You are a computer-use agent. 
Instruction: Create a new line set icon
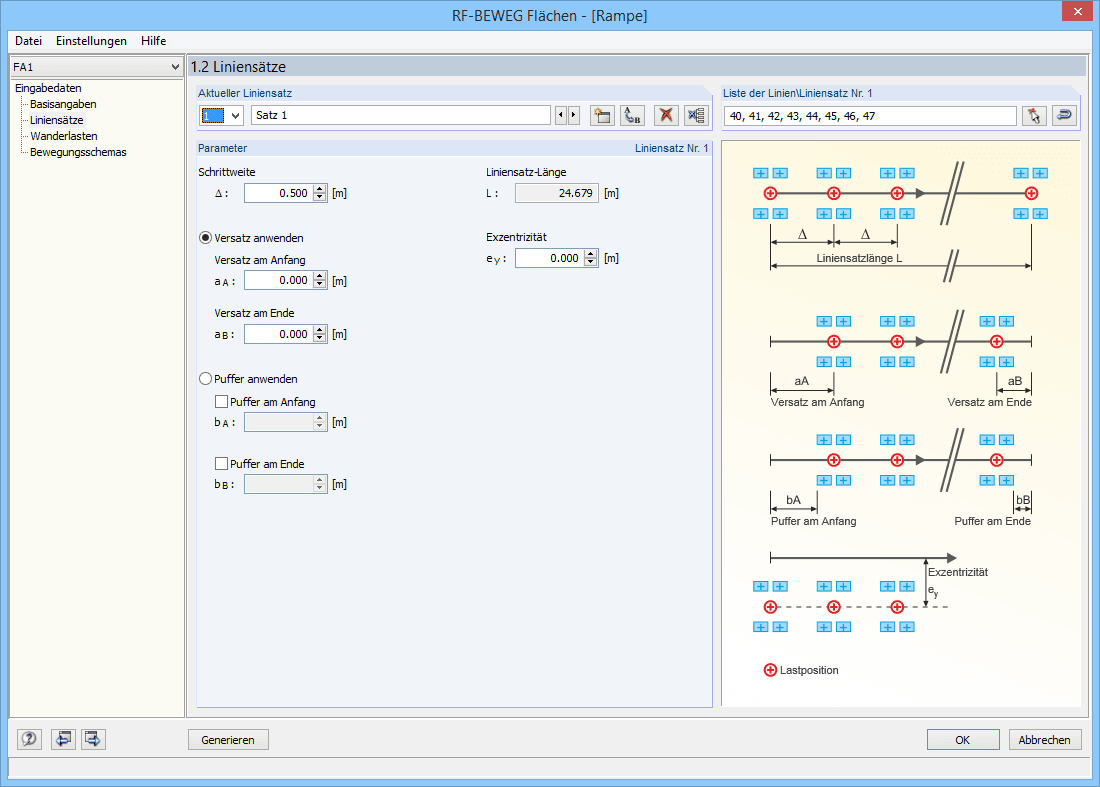pos(602,115)
